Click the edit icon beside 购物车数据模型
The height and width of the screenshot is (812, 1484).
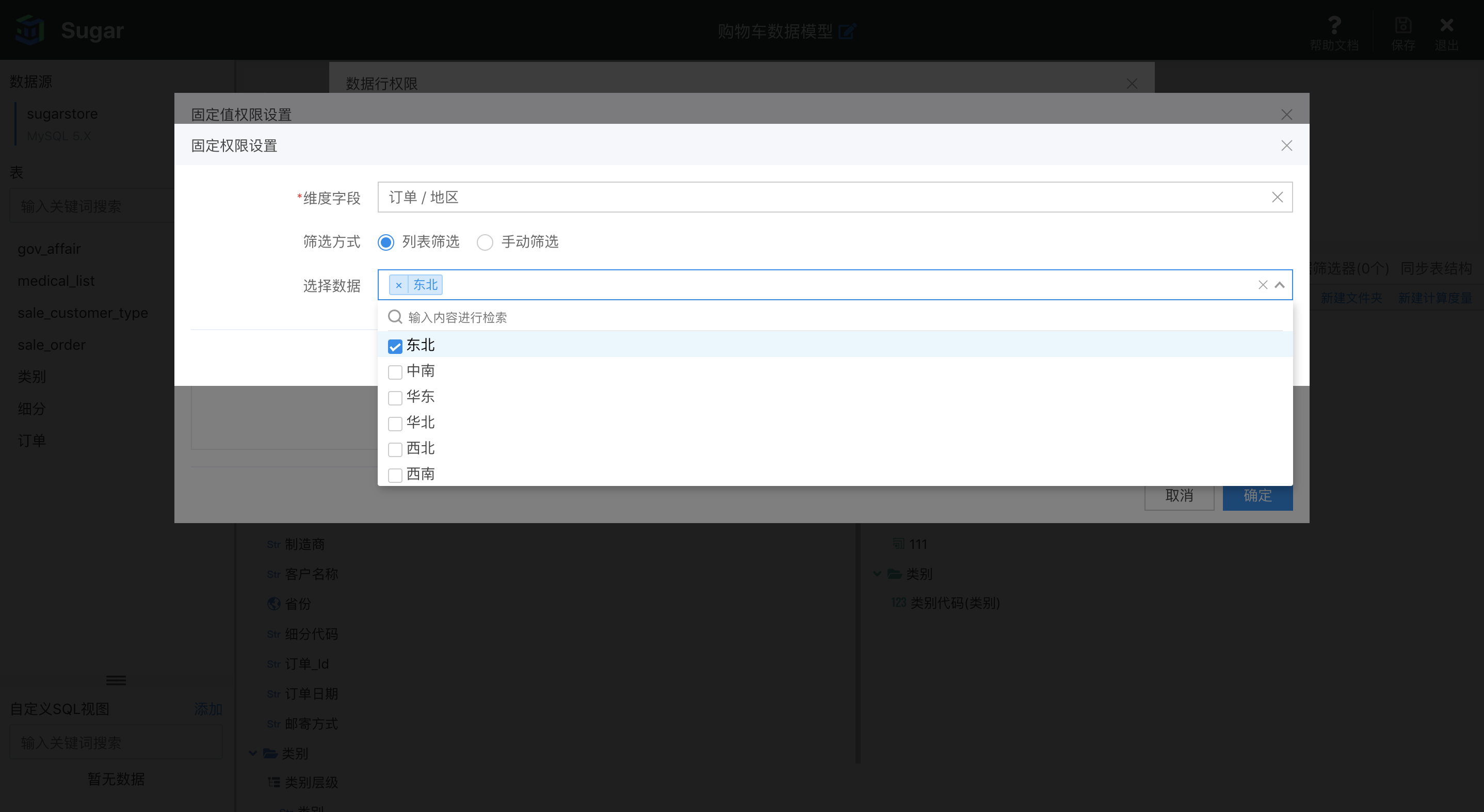click(x=847, y=30)
